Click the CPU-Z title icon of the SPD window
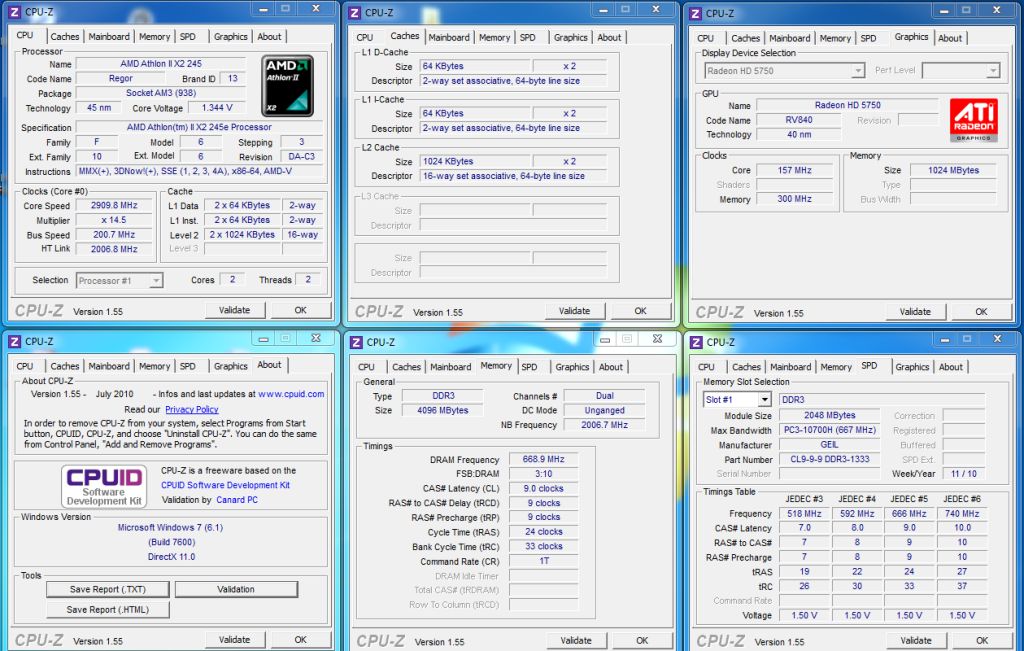This screenshot has width=1024, height=651. 696,342
